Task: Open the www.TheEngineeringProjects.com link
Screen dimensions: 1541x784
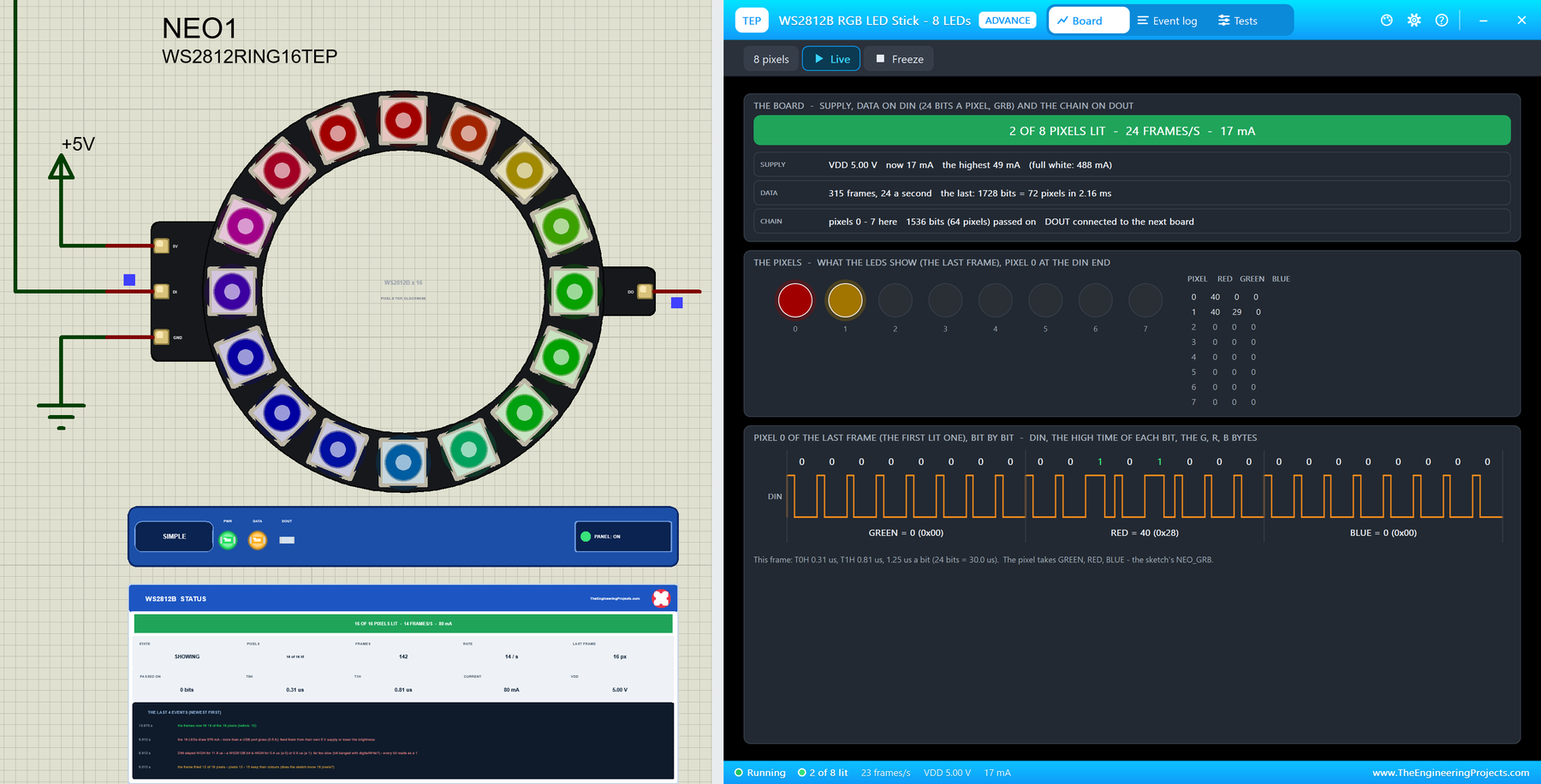Action: (1450, 773)
